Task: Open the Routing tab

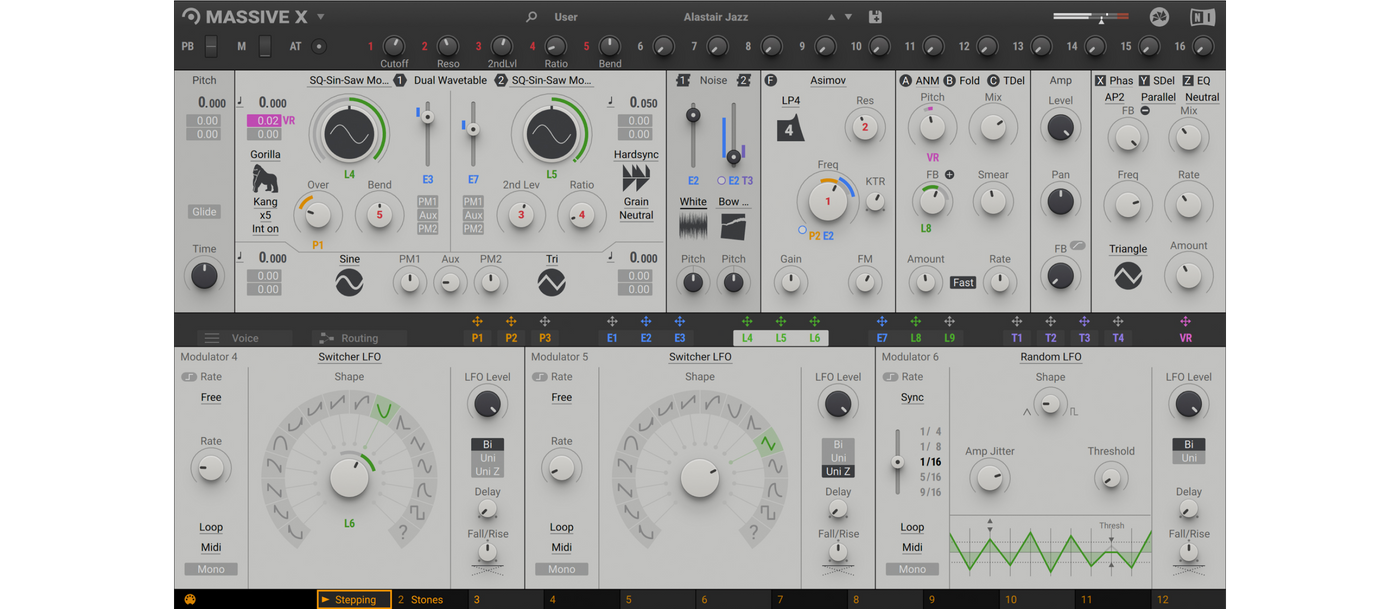Action: point(360,338)
